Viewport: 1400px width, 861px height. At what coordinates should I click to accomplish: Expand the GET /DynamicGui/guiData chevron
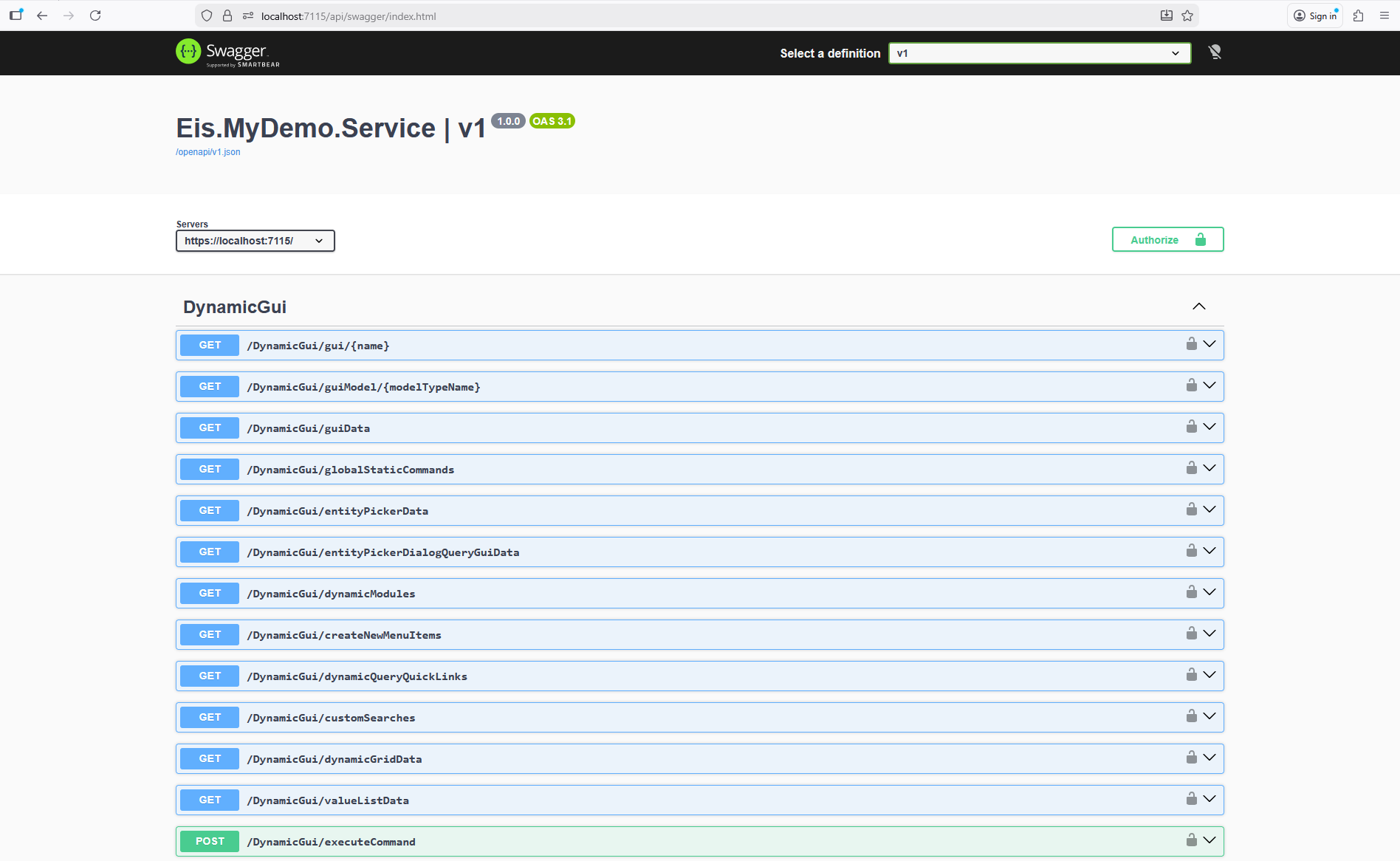(x=1209, y=427)
